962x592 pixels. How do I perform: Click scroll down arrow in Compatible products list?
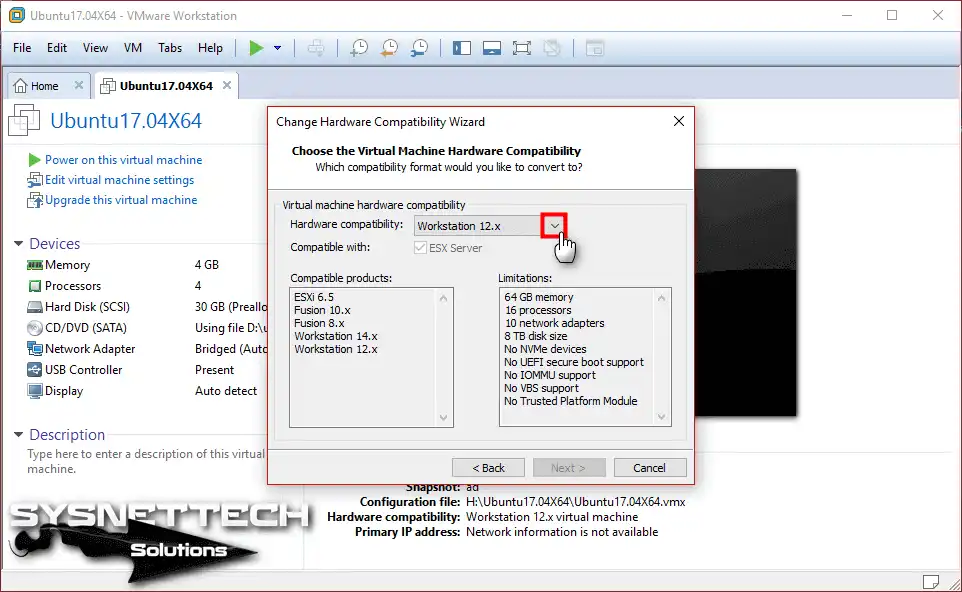point(443,418)
